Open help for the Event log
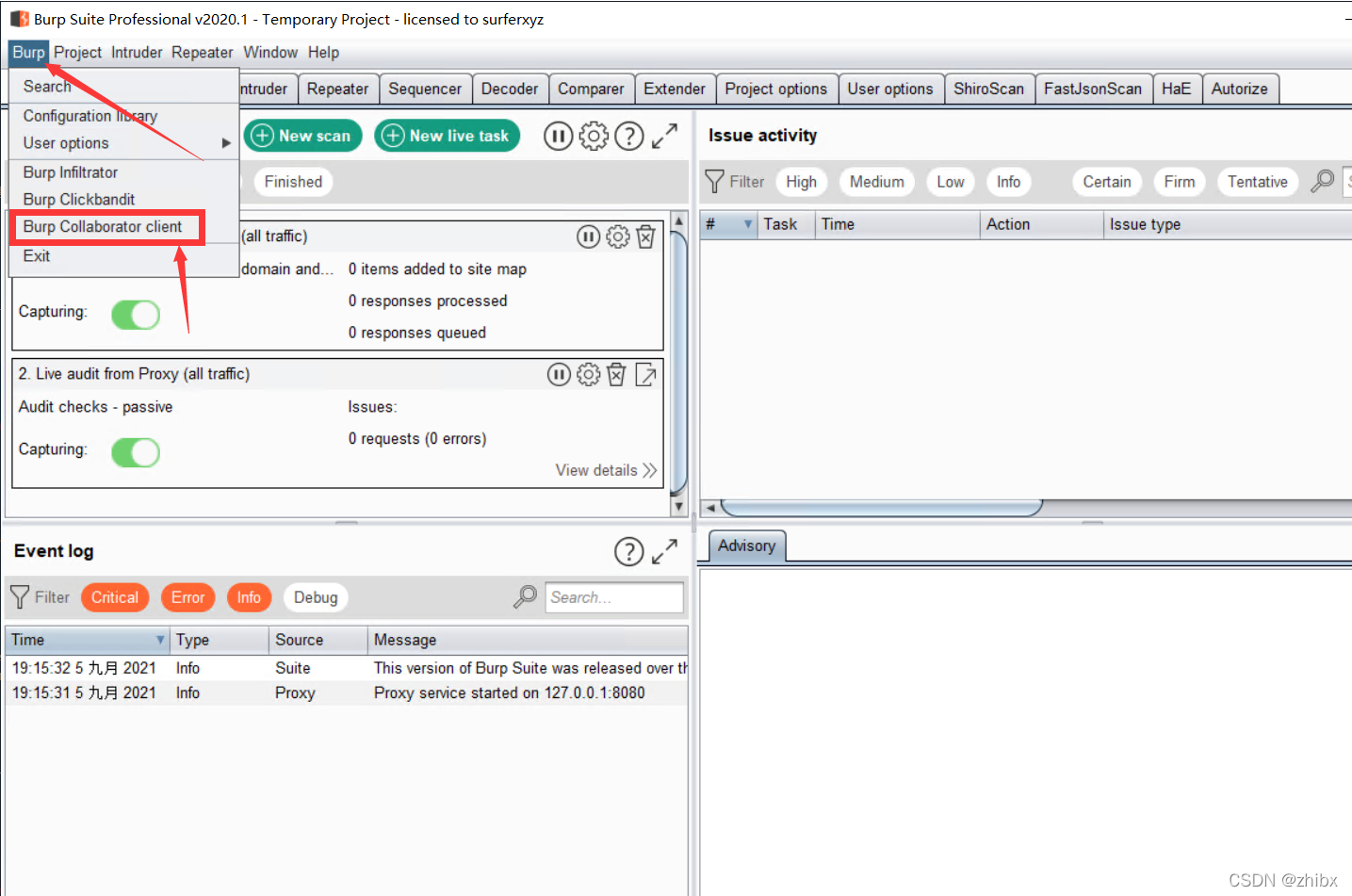Image resolution: width=1352 pixels, height=896 pixels. click(x=629, y=551)
